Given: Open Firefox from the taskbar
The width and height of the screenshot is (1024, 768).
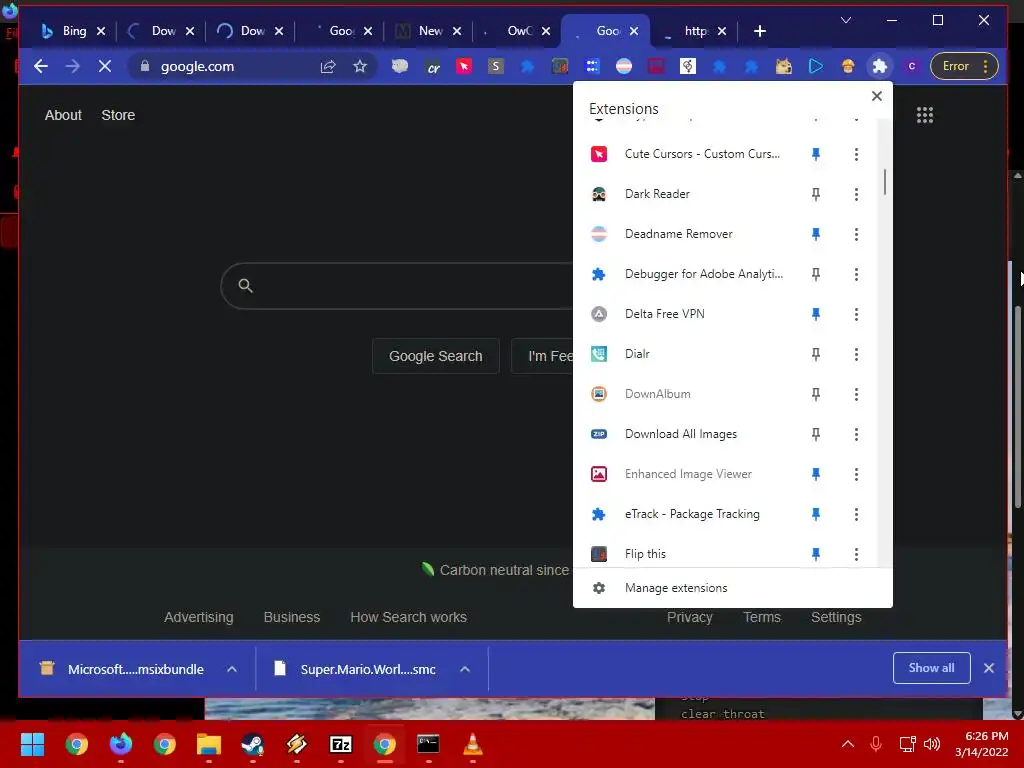Looking at the screenshot, I should (x=120, y=744).
